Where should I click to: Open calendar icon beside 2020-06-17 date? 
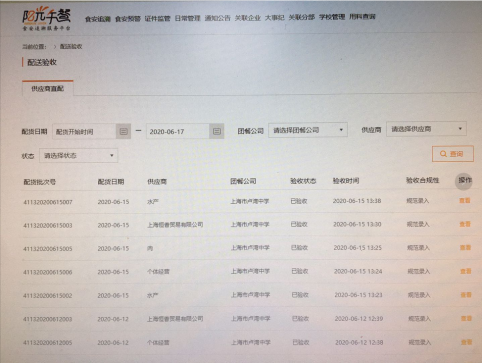(x=217, y=131)
